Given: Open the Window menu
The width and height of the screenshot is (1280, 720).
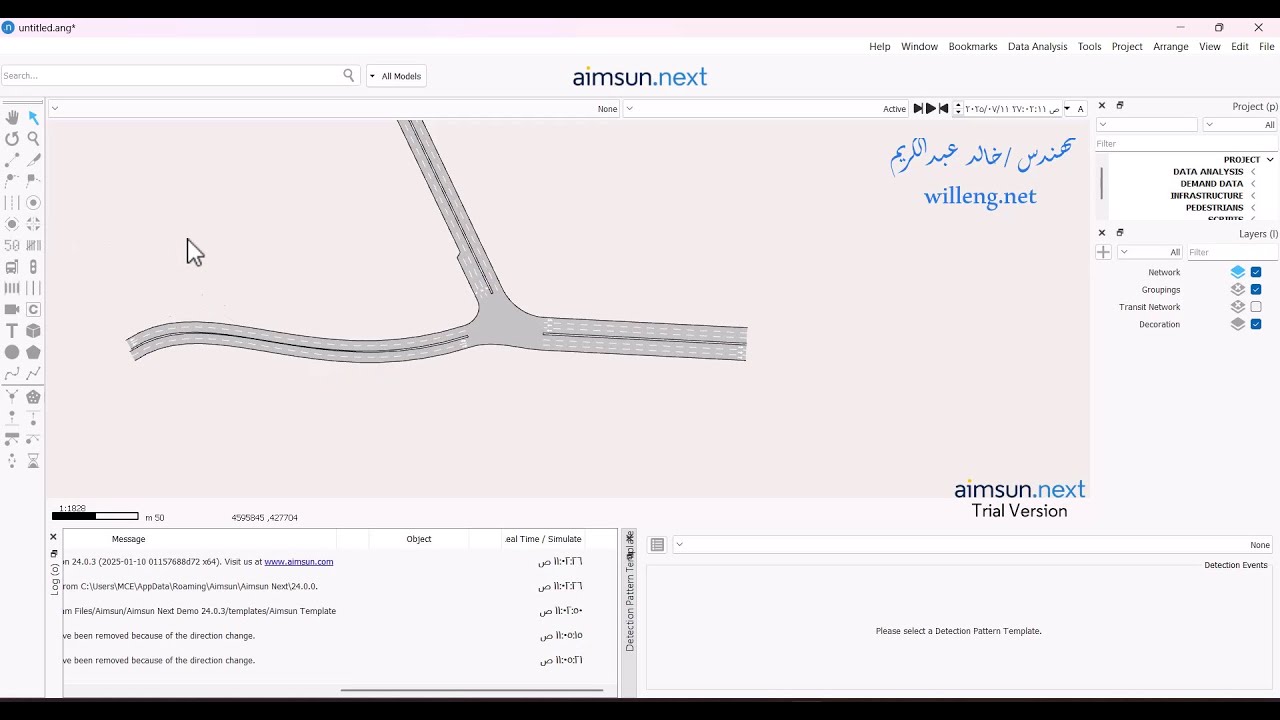Looking at the screenshot, I should (919, 47).
